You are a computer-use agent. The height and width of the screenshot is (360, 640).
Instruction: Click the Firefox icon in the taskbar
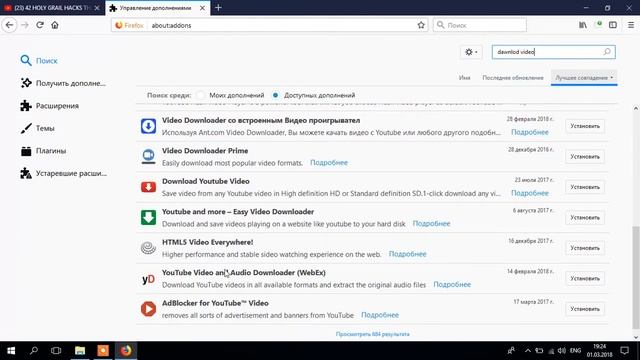tap(126, 351)
